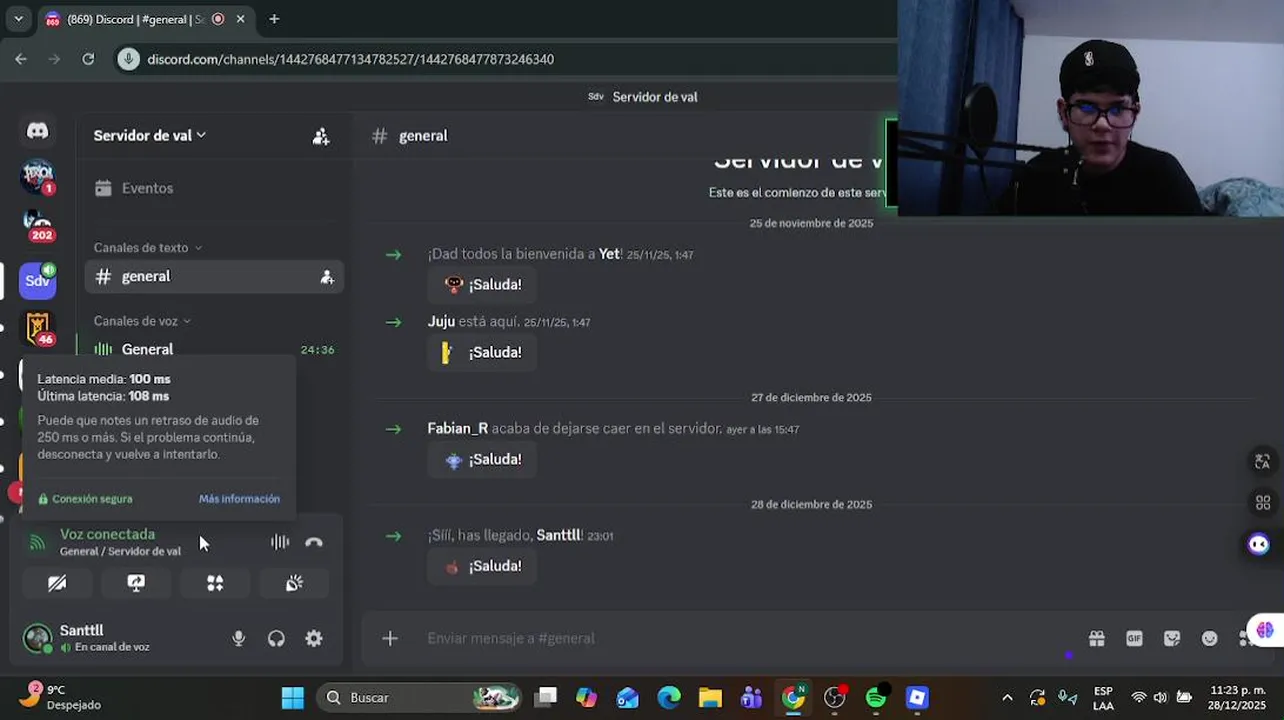This screenshot has width=1284, height=720.
Task: Open the weather widget 9°C Despejado
Action: (62, 697)
